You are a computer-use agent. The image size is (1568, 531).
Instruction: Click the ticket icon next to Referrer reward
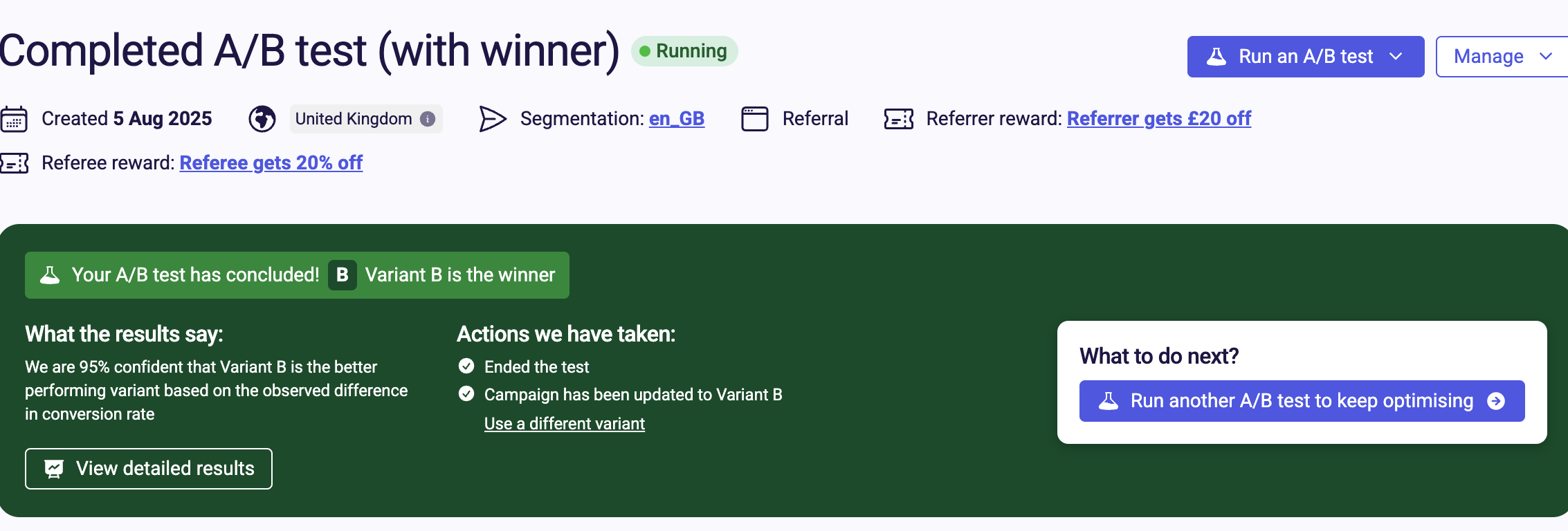click(x=900, y=118)
